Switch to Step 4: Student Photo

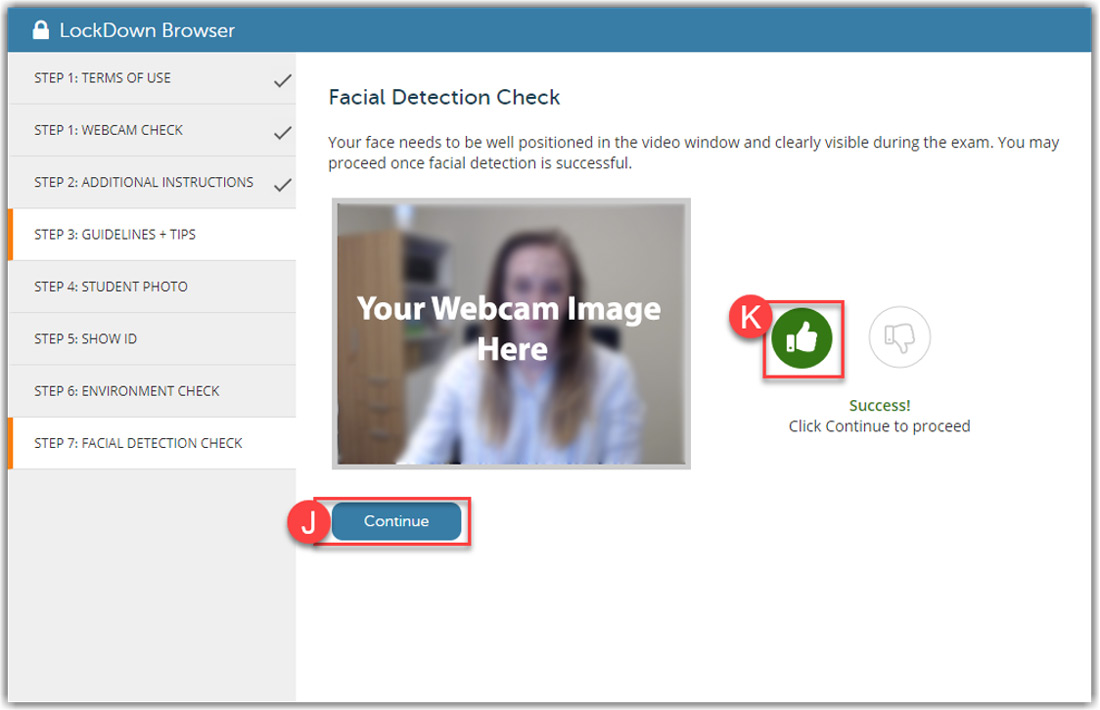pyautogui.click(x=111, y=286)
